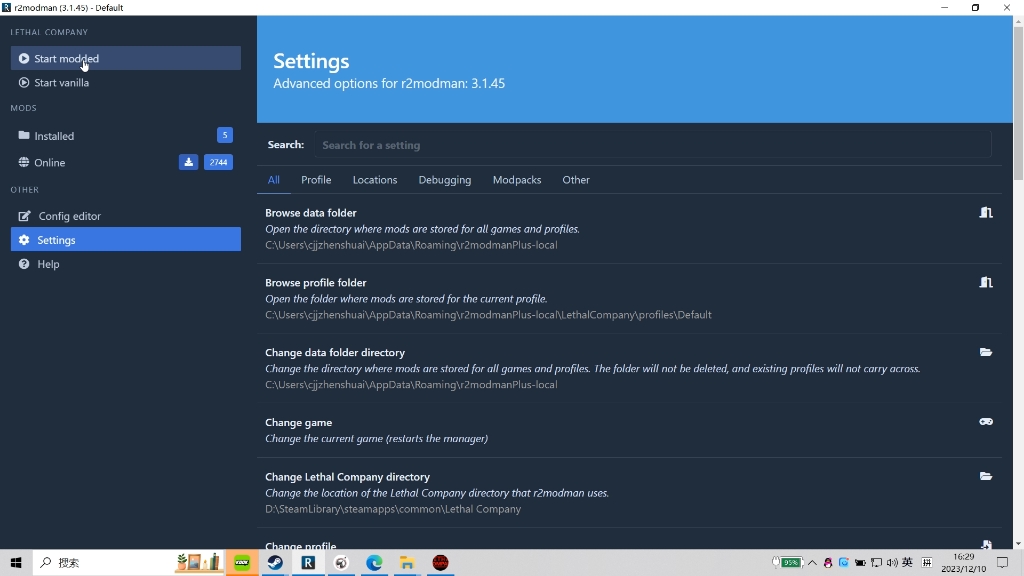
Task: Click the 2744 online mods badge
Action: [218, 162]
